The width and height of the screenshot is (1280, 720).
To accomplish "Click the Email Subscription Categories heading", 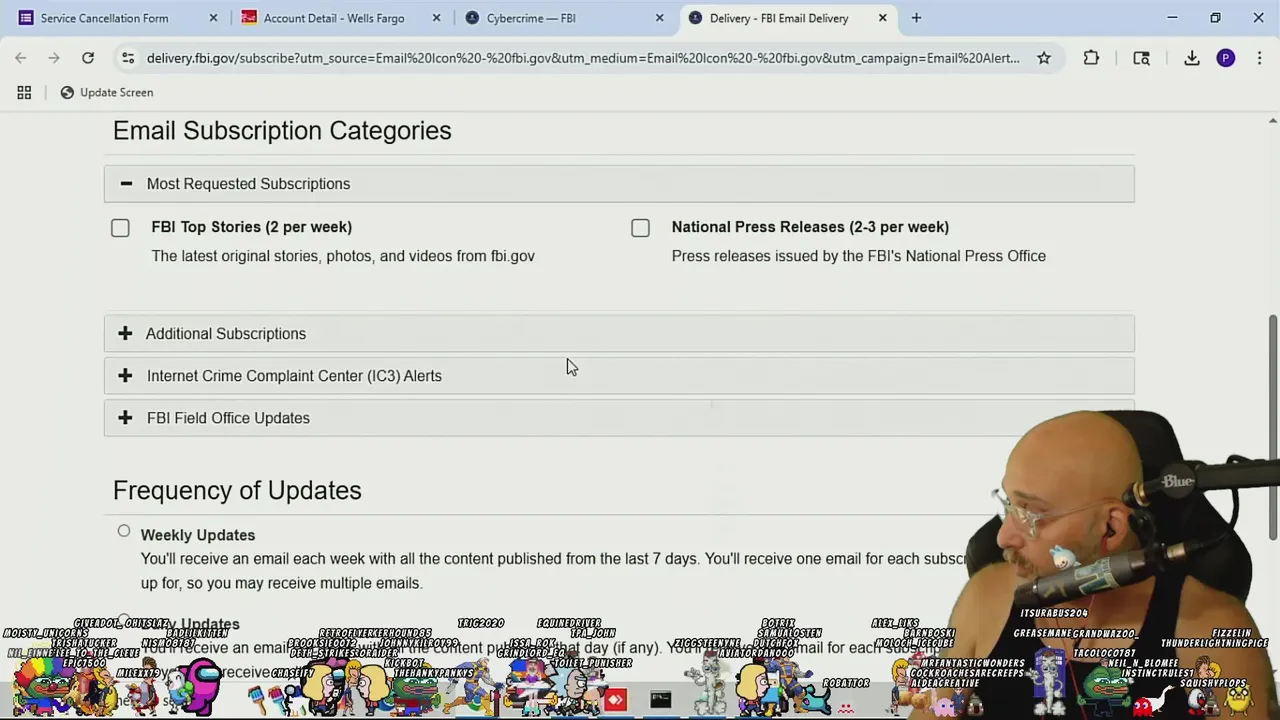I will [282, 131].
